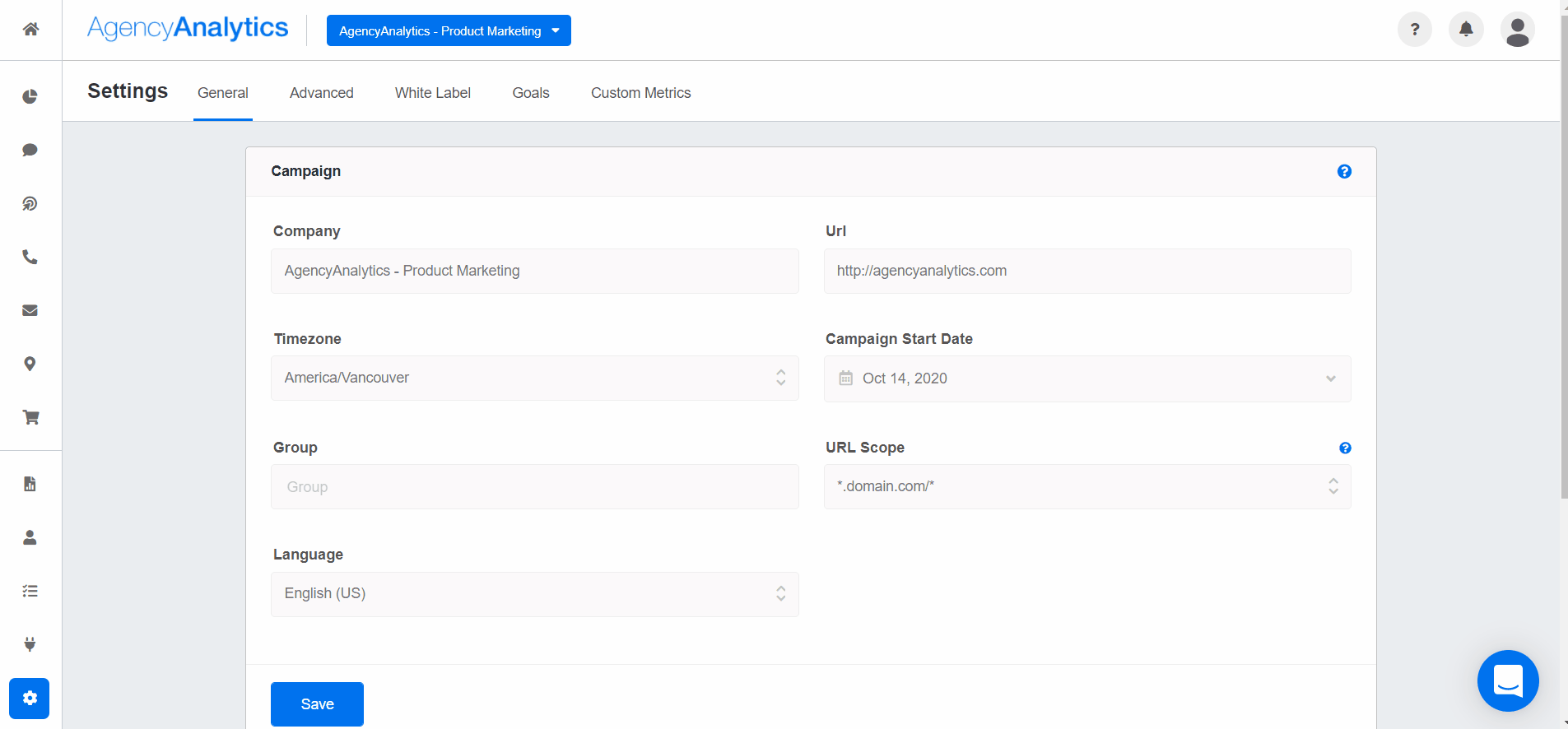Viewport: 1568px width, 729px height.
Task: Switch to the Custom Metrics tab
Action: pyautogui.click(x=640, y=93)
